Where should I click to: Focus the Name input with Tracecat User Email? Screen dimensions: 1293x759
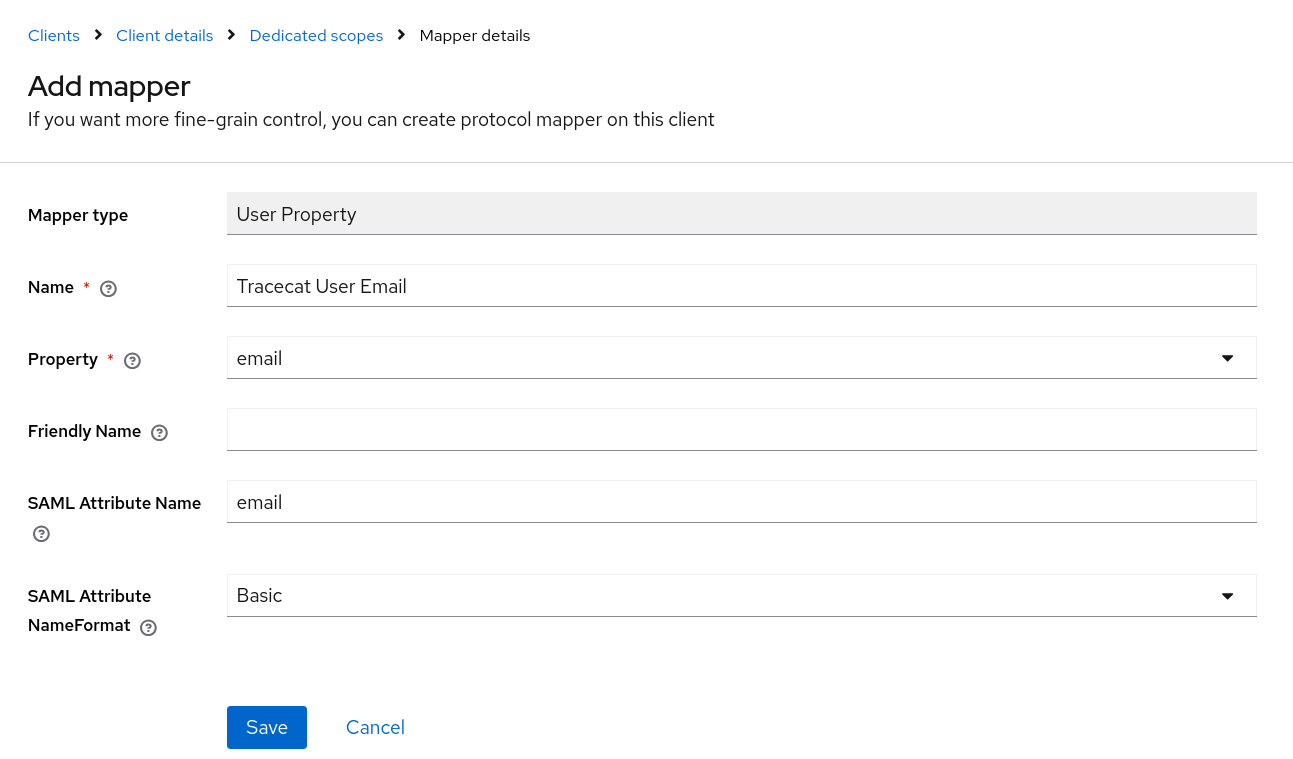pyautogui.click(x=741, y=286)
